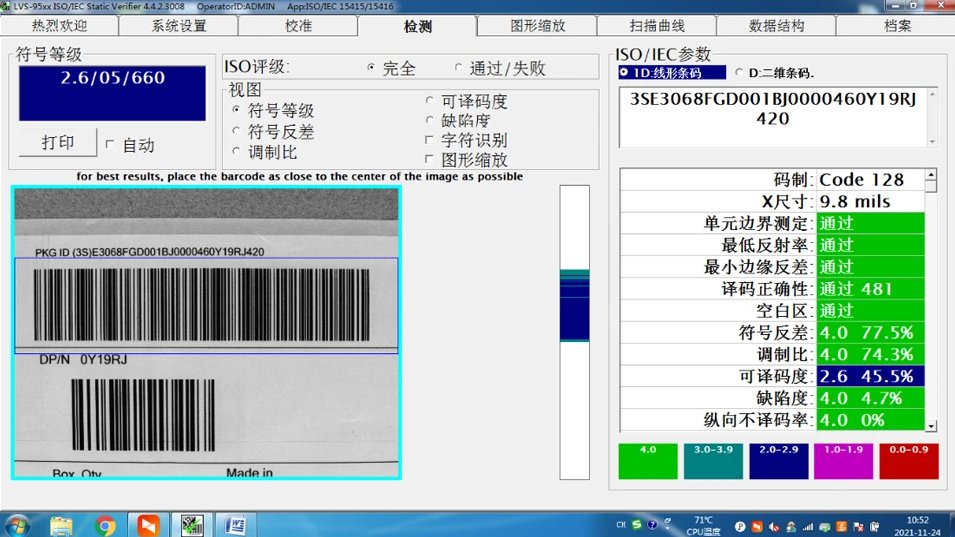Image resolution: width=955 pixels, height=537 pixels.
Task: Switch to the 校准 calibration tab
Action: pos(298,26)
